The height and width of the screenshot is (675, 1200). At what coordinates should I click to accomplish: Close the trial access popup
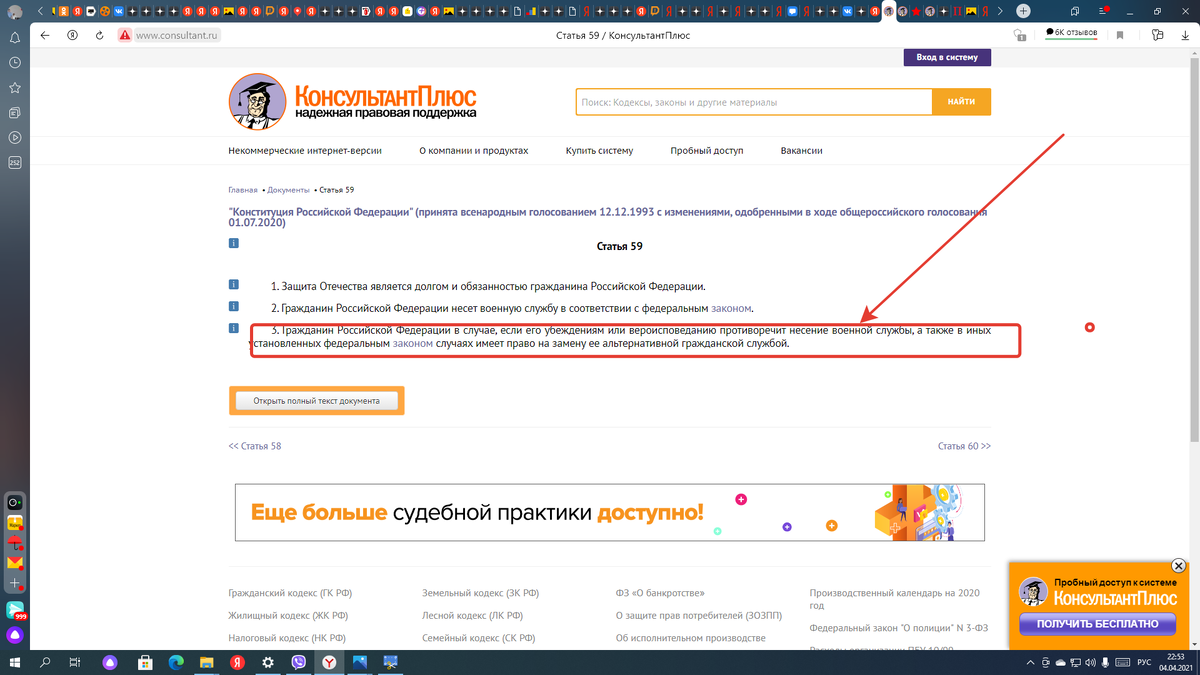pyautogui.click(x=1178, y=566)
